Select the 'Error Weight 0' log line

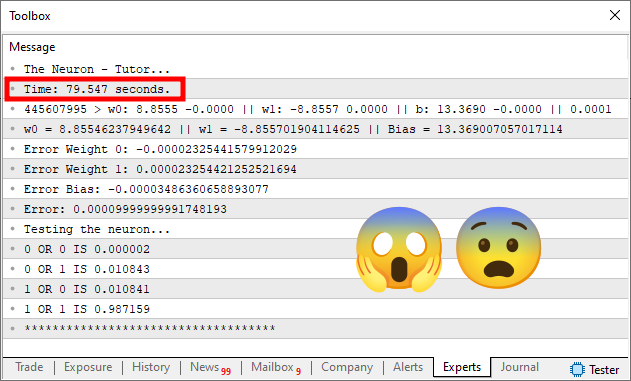(x=316, y=149)
